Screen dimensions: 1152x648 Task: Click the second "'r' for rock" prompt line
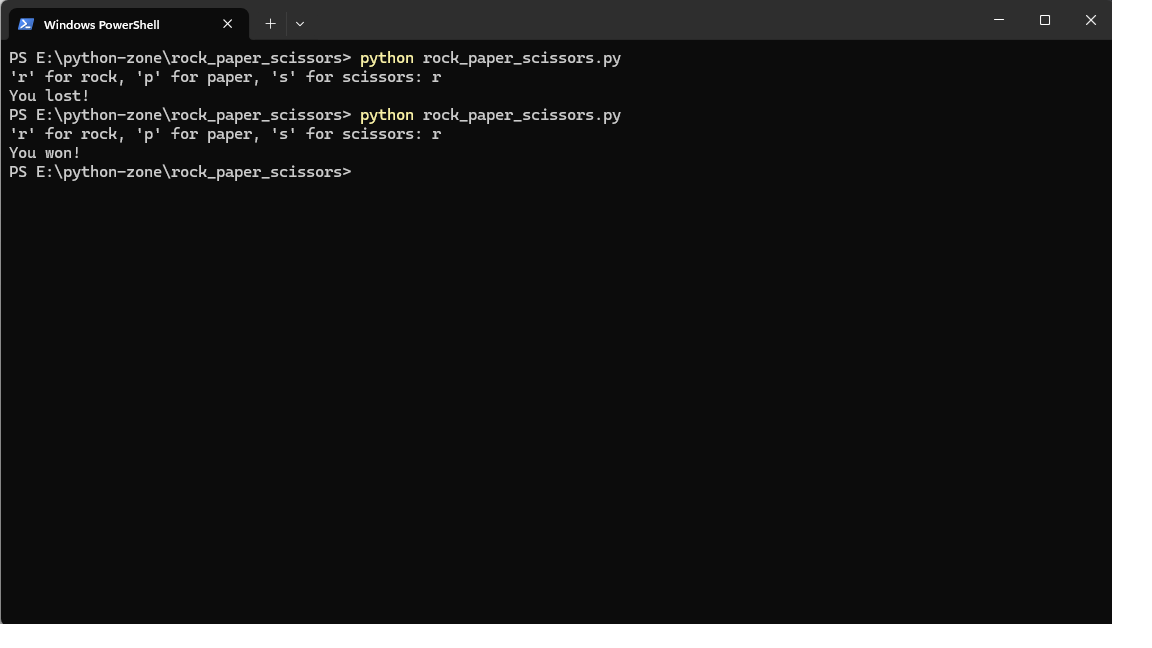tap(225, 134)
